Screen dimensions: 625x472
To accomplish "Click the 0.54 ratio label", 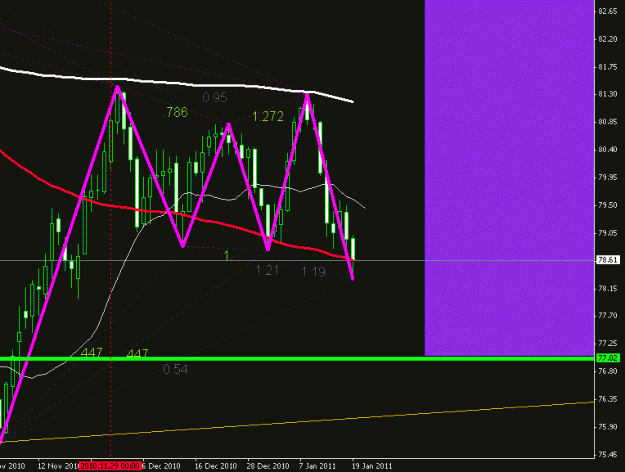I will (x=175, y=369).
